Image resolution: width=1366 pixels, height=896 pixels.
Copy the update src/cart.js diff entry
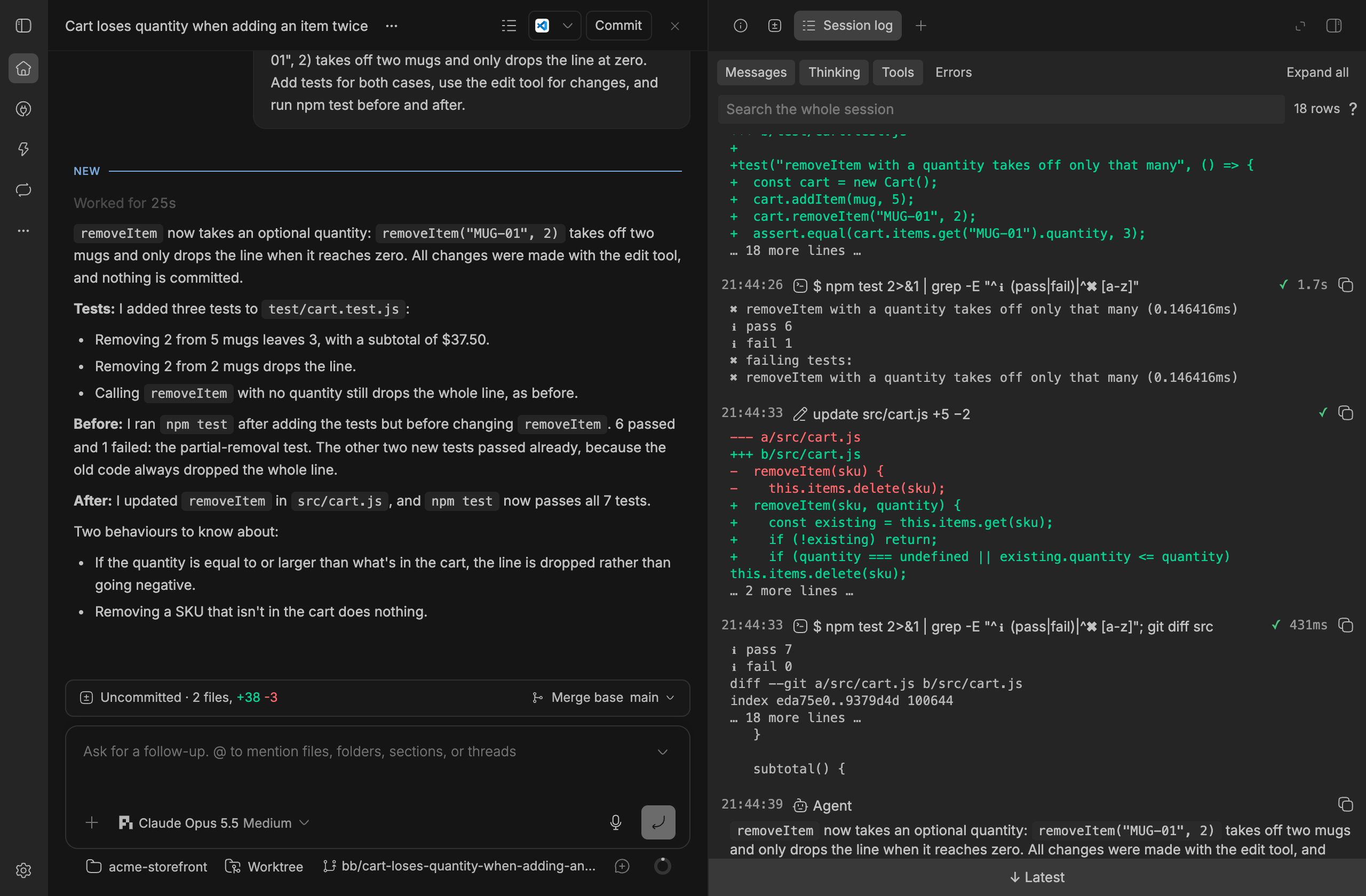pyautogui.click(x=1345, y=413)
